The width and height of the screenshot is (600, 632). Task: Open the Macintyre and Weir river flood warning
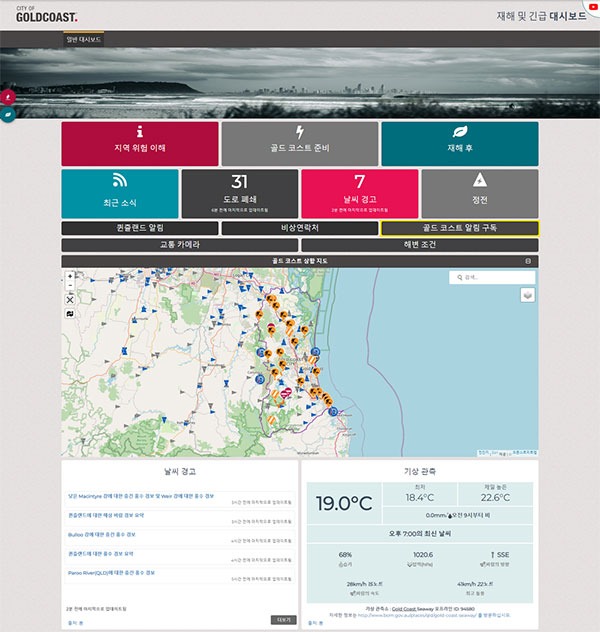[141, 496]
